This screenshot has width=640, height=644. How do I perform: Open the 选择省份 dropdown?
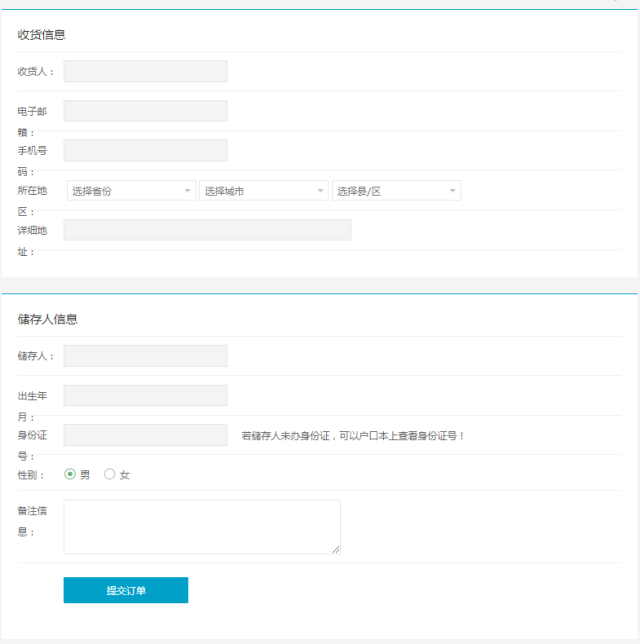pyautogui.click(x=131, y=191)
